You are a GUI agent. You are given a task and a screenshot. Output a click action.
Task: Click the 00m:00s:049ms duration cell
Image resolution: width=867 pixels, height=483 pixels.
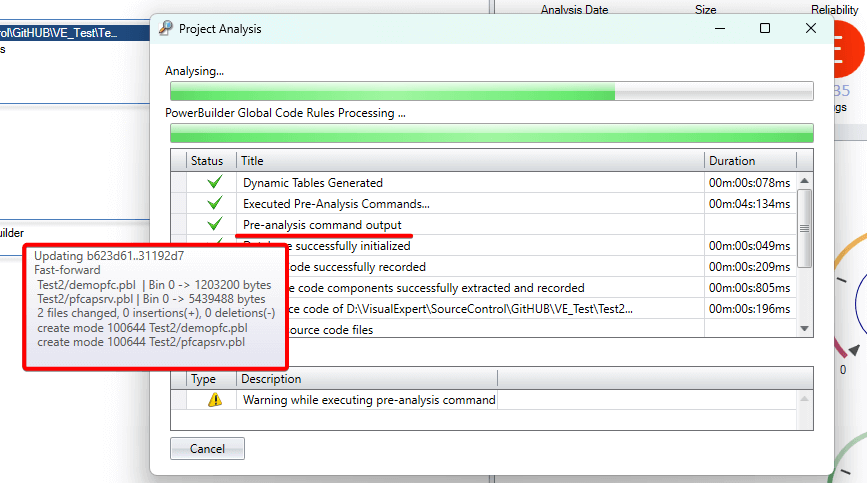[x=750, y=245]
